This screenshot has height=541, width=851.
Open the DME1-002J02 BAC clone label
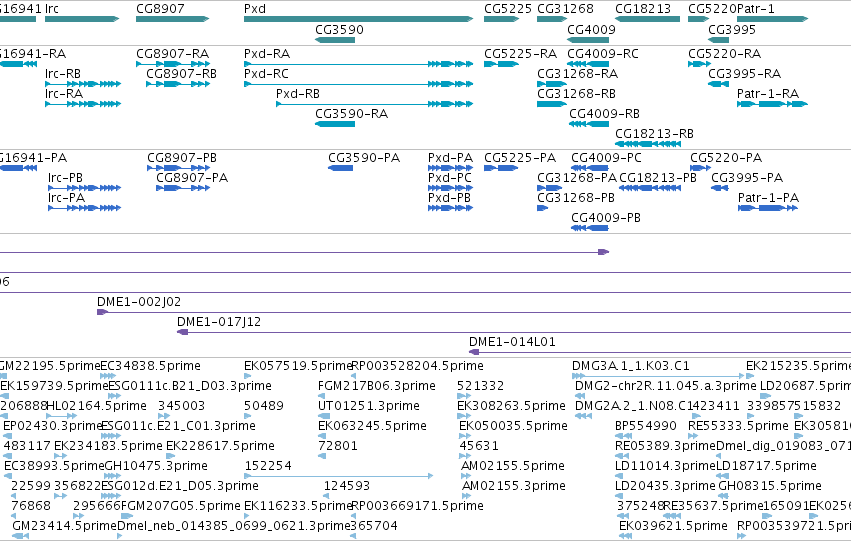coord(139,302)
